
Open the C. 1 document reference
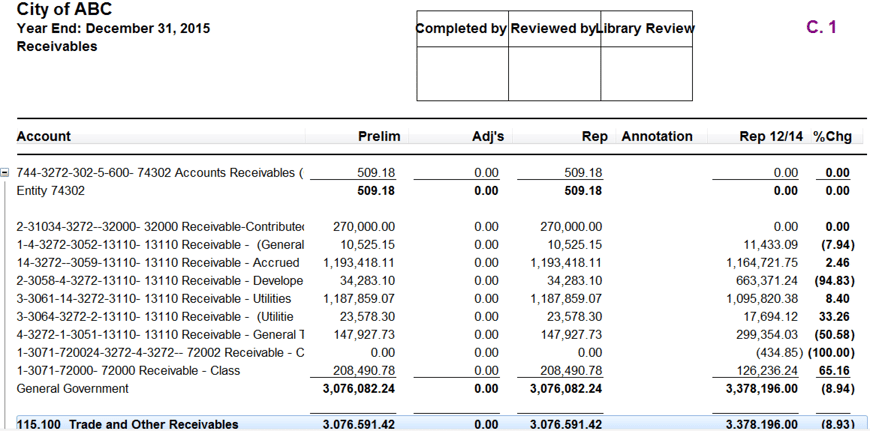pyautogui.click(x=821, y=28)
